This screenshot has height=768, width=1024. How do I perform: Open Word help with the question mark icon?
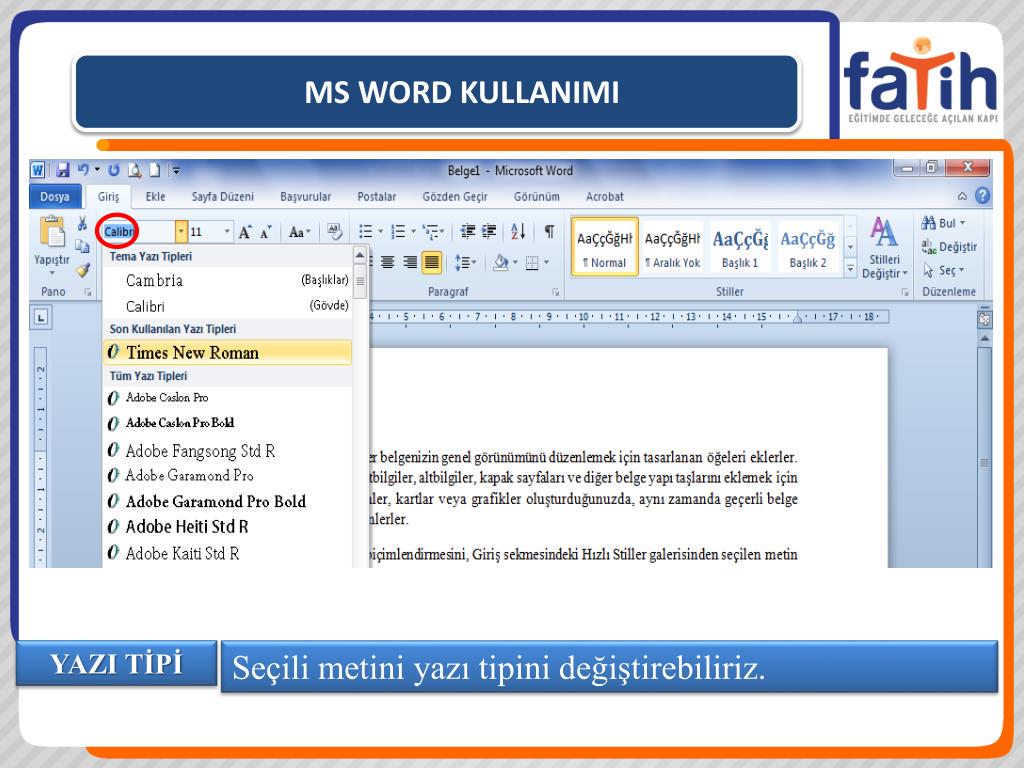point(982,195)
